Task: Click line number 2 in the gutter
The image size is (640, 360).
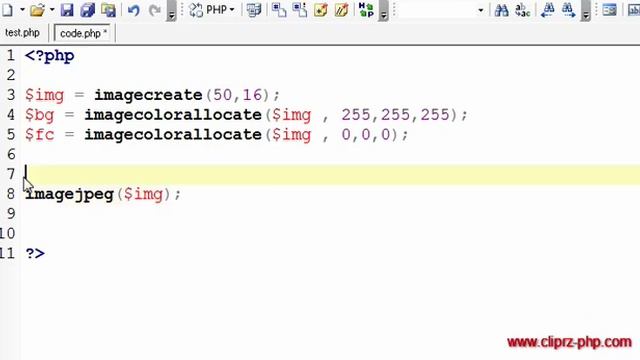Action: pyautogui.click(x=11, y=75)
